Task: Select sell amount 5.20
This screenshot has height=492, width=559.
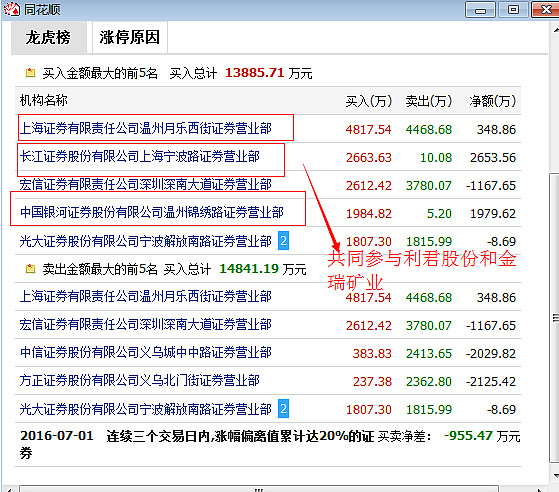Action: coord(439,213)
